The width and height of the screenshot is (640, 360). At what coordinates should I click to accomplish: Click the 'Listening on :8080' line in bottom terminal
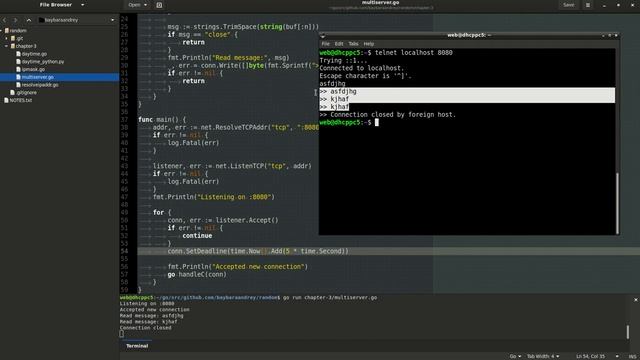tap(147, 304)
